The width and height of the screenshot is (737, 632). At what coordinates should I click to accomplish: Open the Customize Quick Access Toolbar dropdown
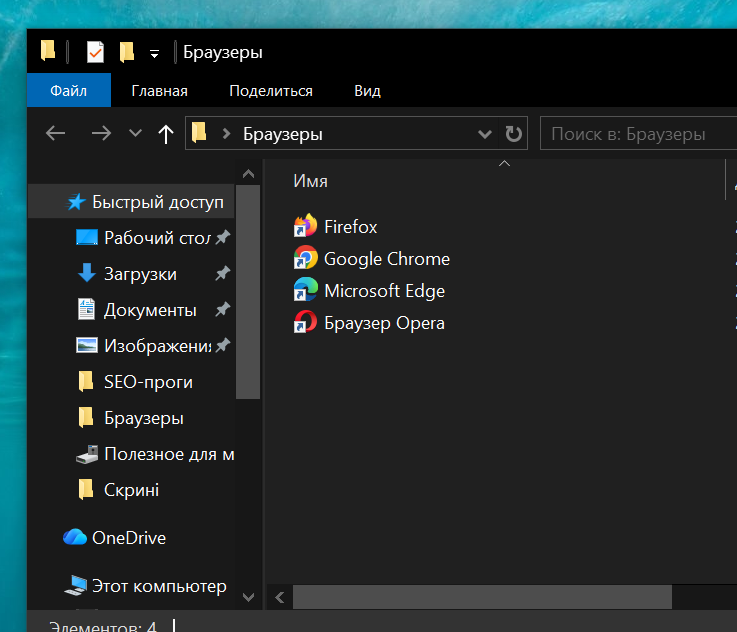[154, 54]
